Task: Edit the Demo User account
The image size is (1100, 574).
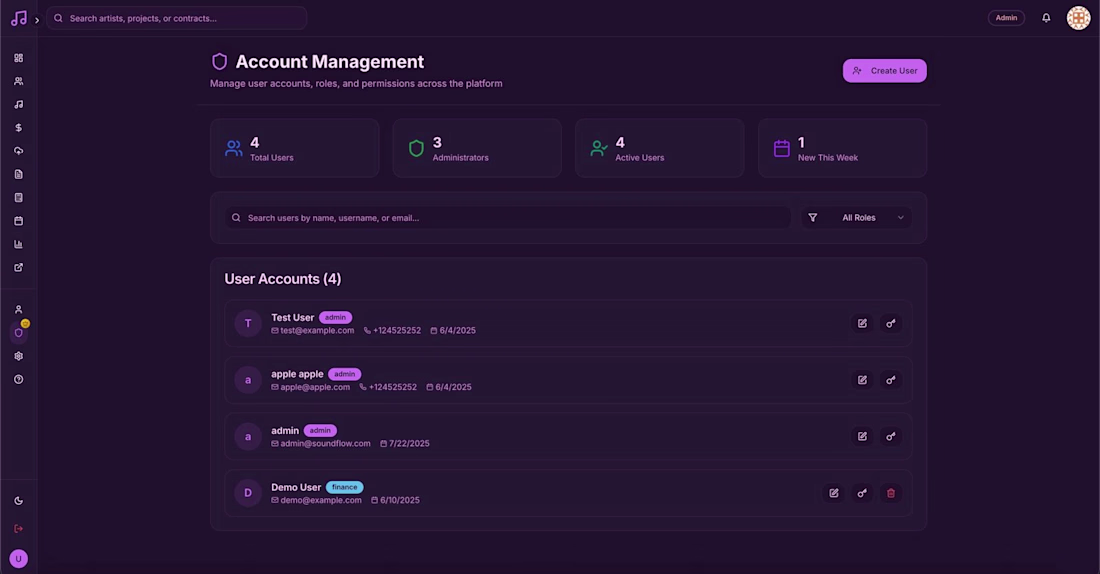Action: (x=833, y=493)
